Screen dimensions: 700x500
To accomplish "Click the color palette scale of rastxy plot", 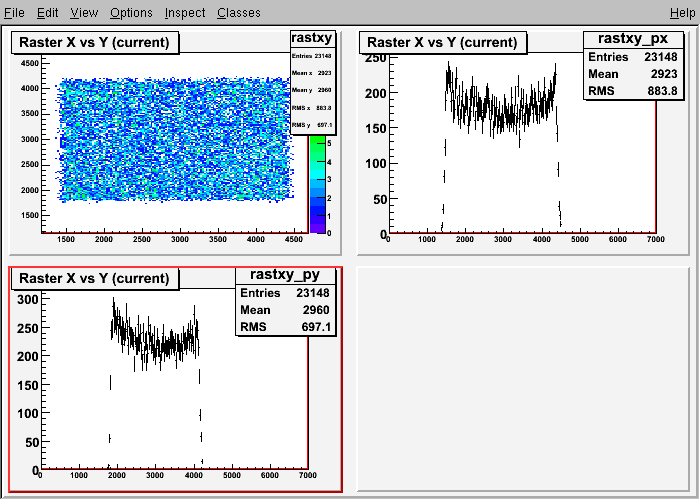I will coord(317,184).
